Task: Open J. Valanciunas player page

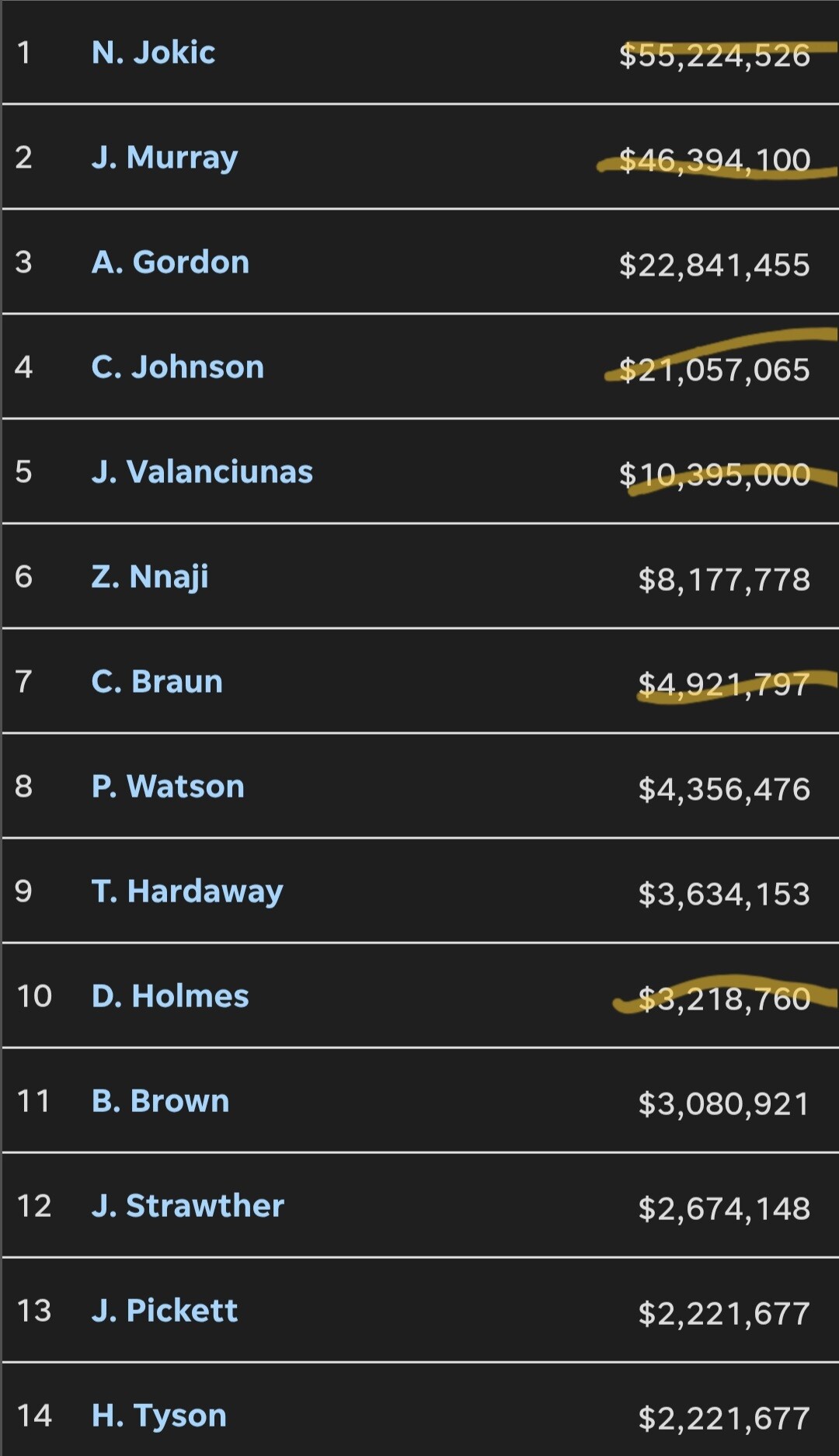Action: click(x=202, y=472)
